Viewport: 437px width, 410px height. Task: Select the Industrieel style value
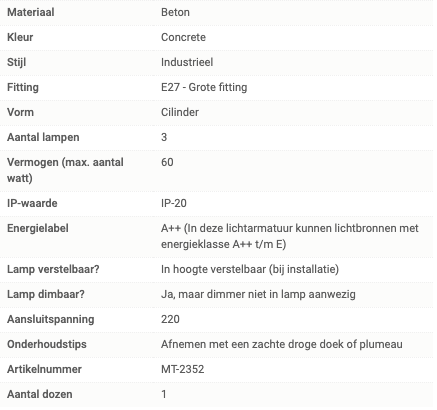pos(187,62)
